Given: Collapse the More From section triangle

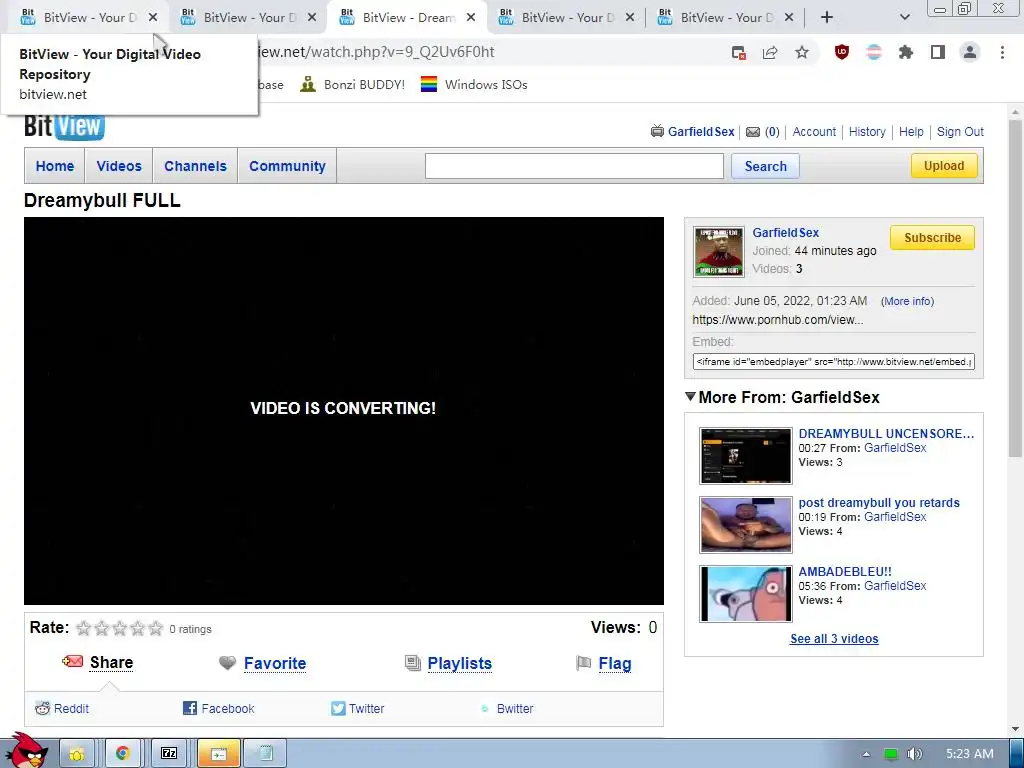Looking at the screenshot, I should [x=690, y=396].
